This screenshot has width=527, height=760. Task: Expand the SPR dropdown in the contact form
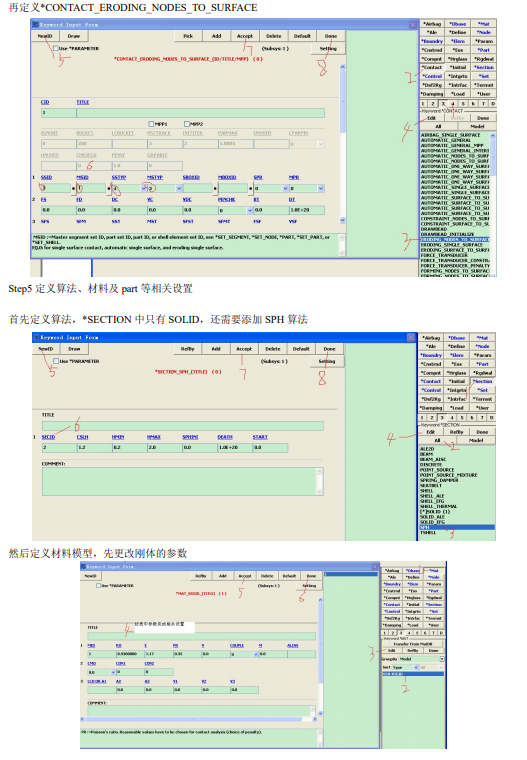(x=285, y=188)
